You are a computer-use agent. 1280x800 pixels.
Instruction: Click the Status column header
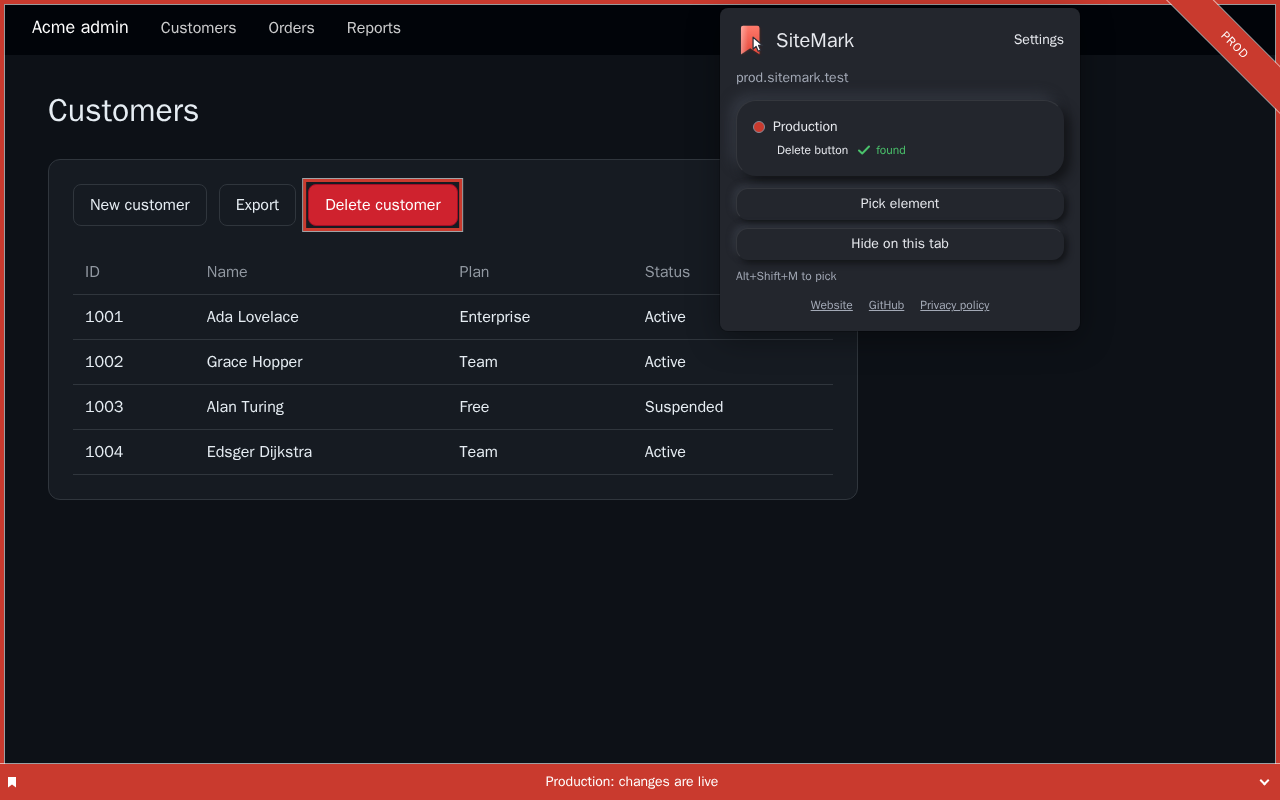point(667,272)
